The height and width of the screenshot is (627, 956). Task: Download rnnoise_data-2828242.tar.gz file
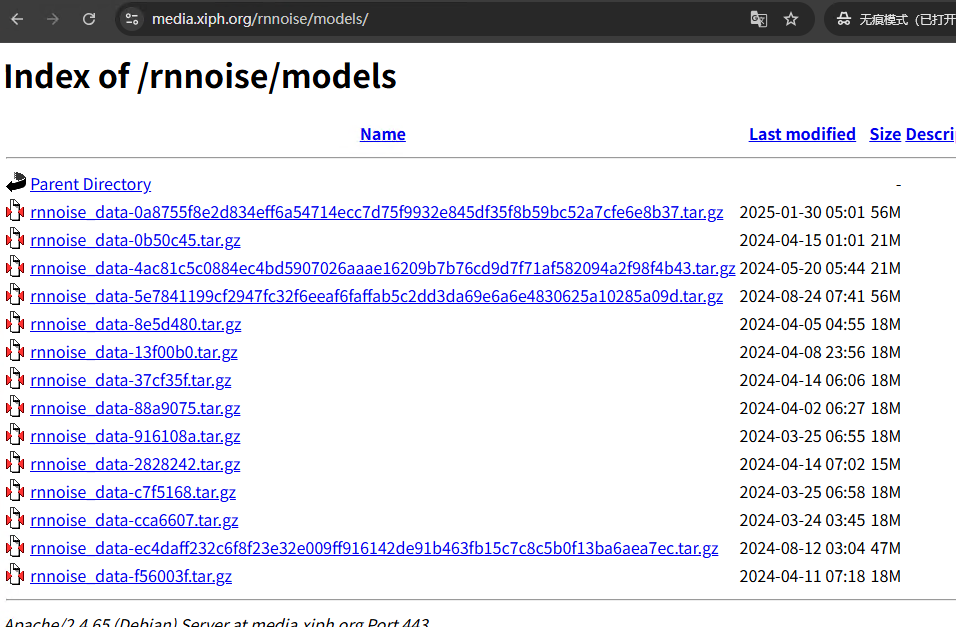135,464
